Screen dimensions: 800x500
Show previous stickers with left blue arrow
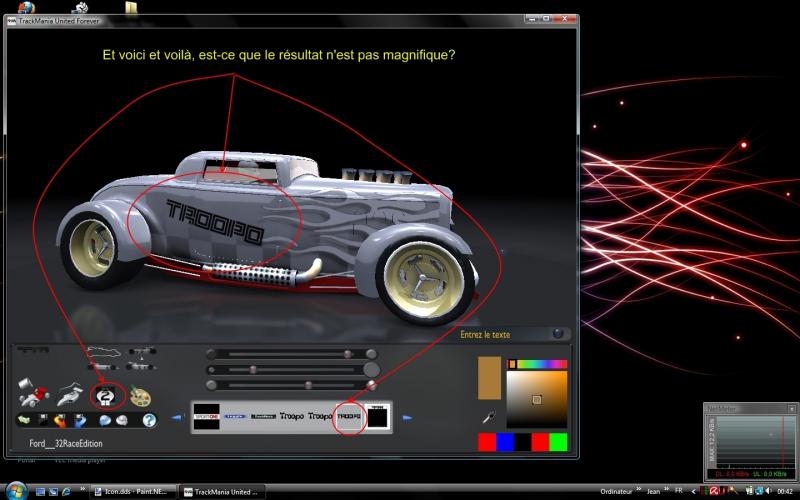coord(177,417)
